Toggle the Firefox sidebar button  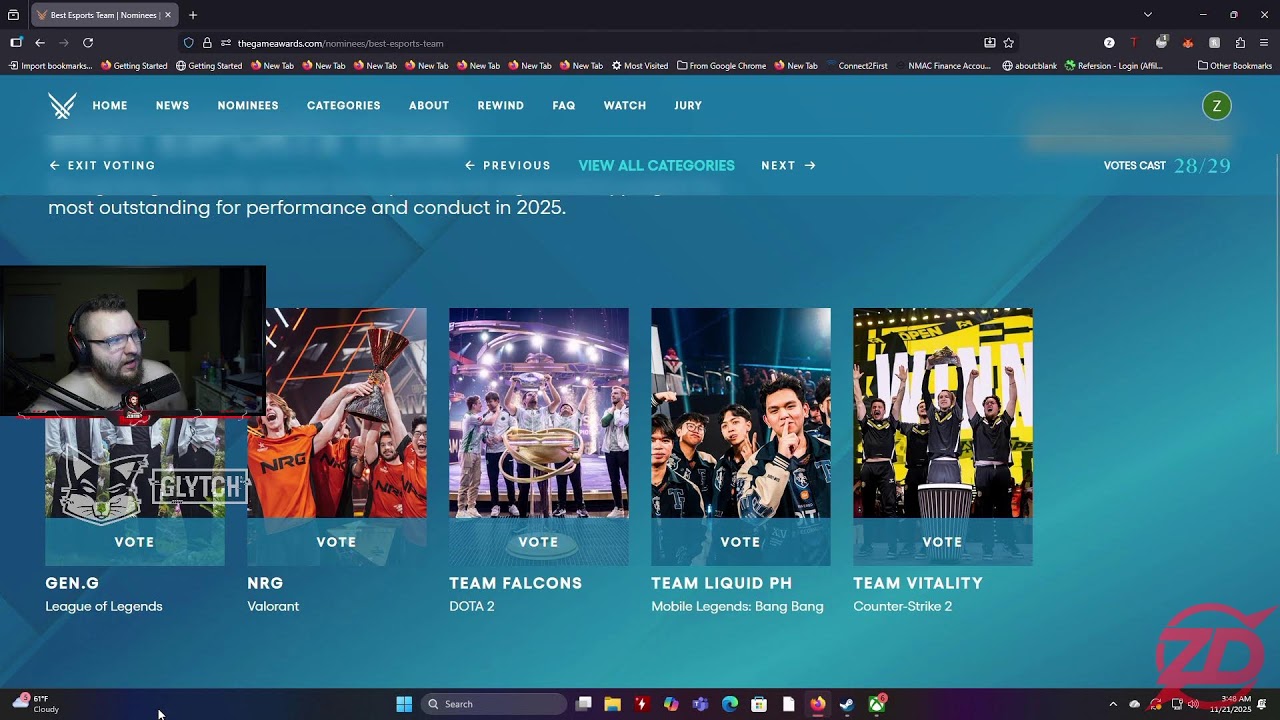16,43
